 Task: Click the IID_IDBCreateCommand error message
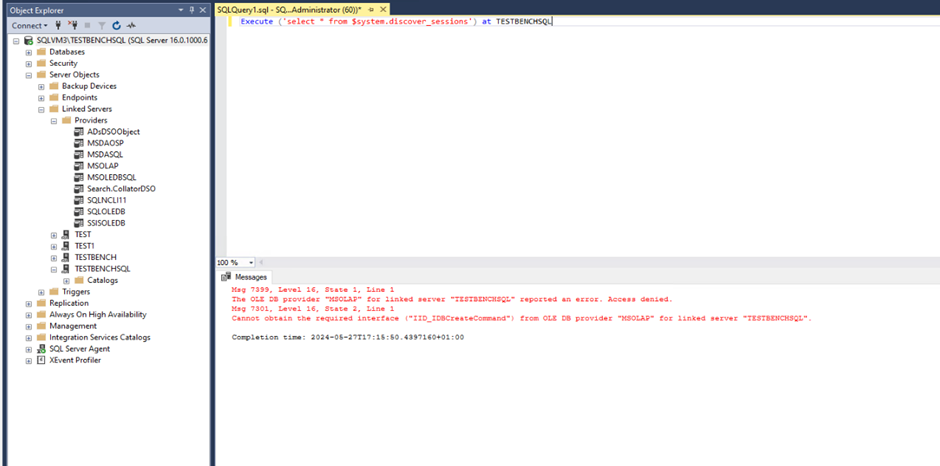click(522, 318)
